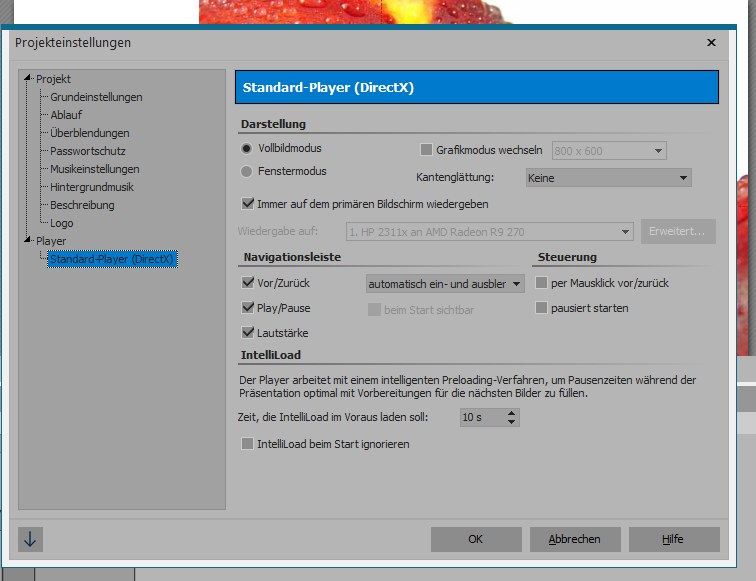This screenshot has height=581, width=756.
Task: Increase IntelliLoad time with up arrow
Action: [512, 412]
